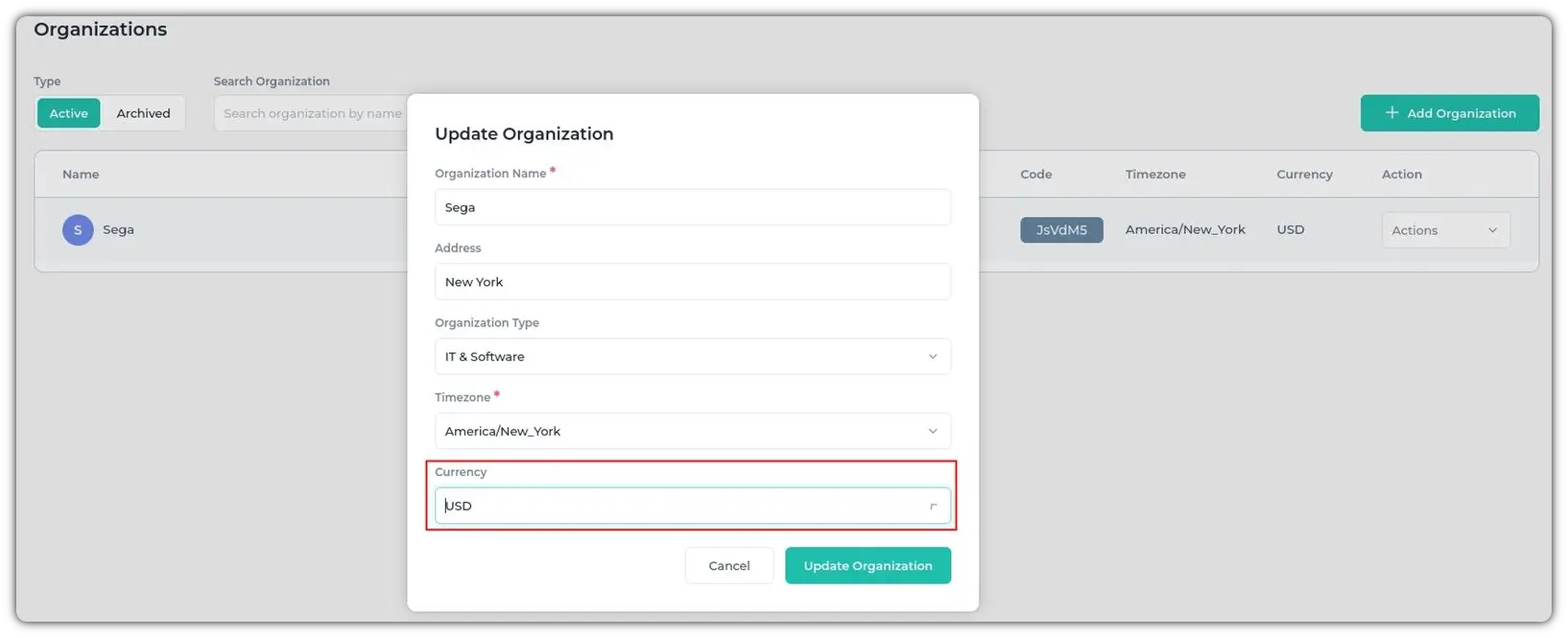Click the Add Organization button
Viewport: 1568px width, 638px height.
point(1449,113)
